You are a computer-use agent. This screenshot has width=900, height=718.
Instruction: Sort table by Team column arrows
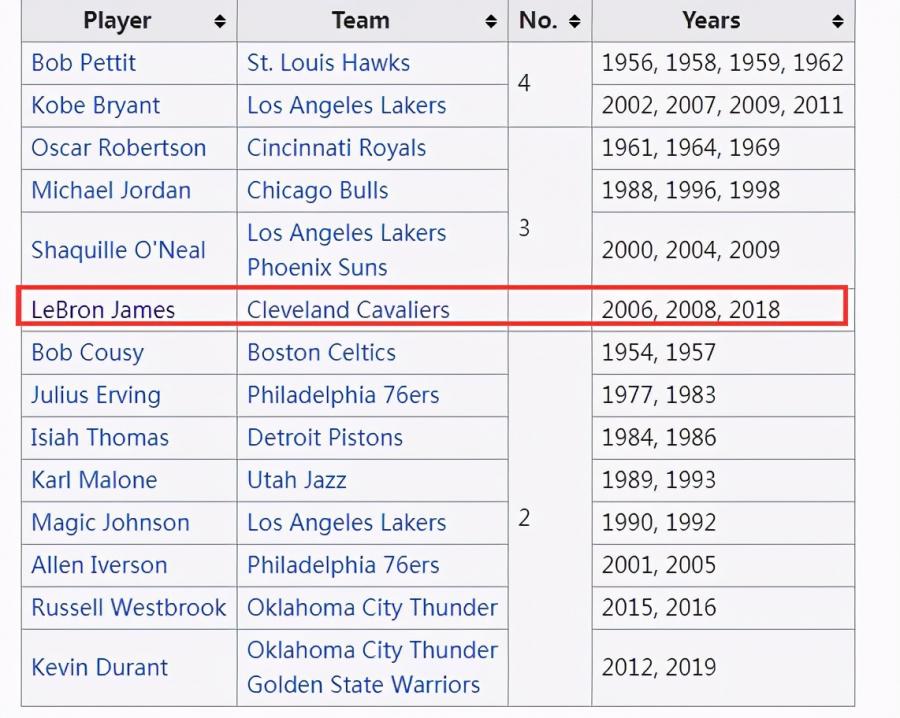pyautogui.click(x=491, y=22)
